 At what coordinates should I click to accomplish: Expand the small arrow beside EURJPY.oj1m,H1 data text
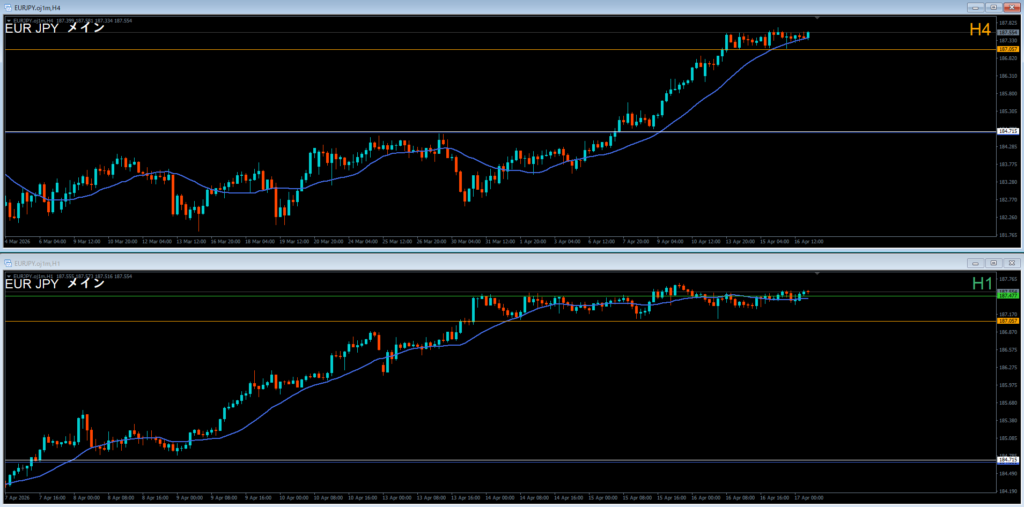[8, 274]
